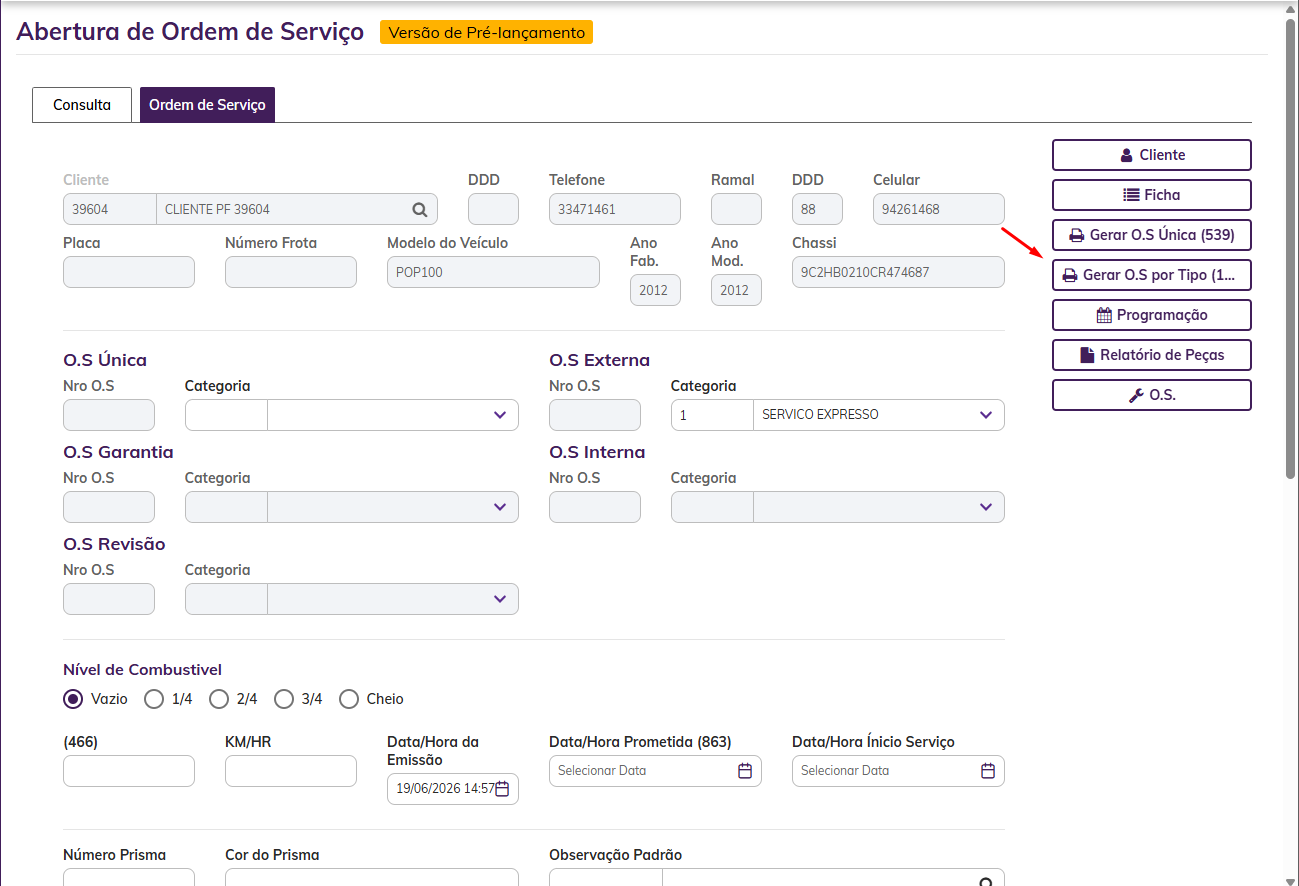
Task: Expand O.S Revisão Categoria dropdown
Action: point(500,599)
